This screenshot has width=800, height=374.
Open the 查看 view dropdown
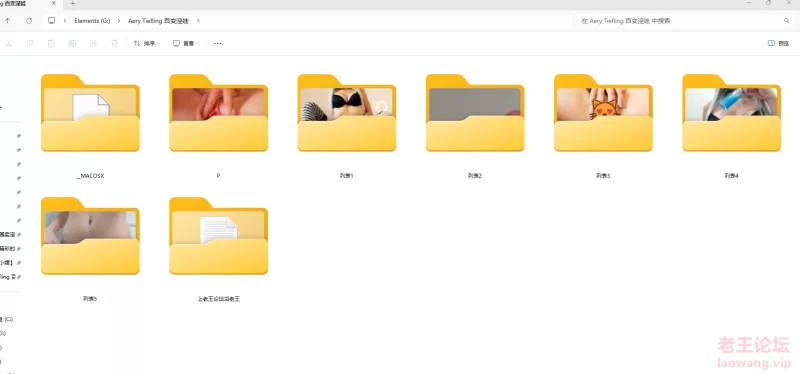point(186,43)
